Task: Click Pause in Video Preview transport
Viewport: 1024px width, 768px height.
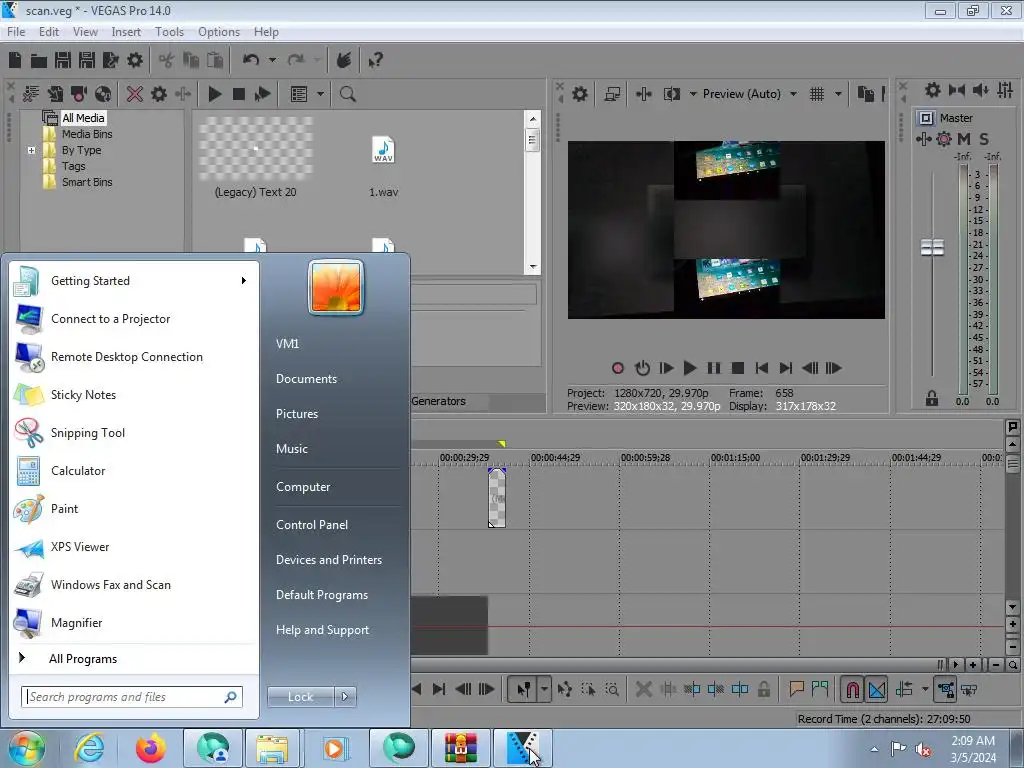Action: pyautogui.click(x=714, y=368)
